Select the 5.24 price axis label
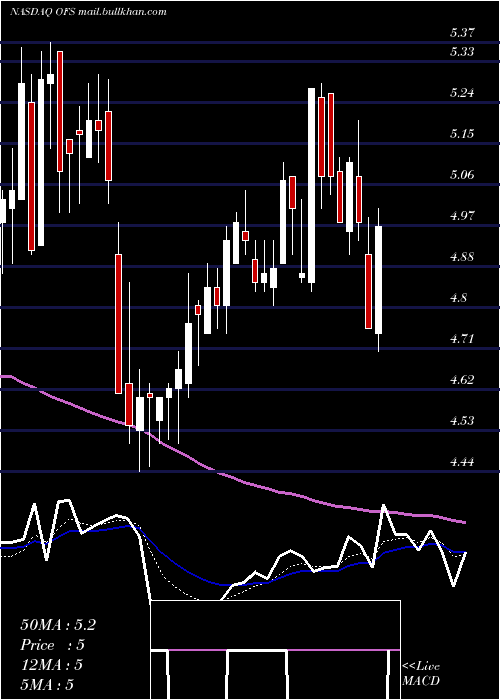The image size is (500, 700). [462, 93]
